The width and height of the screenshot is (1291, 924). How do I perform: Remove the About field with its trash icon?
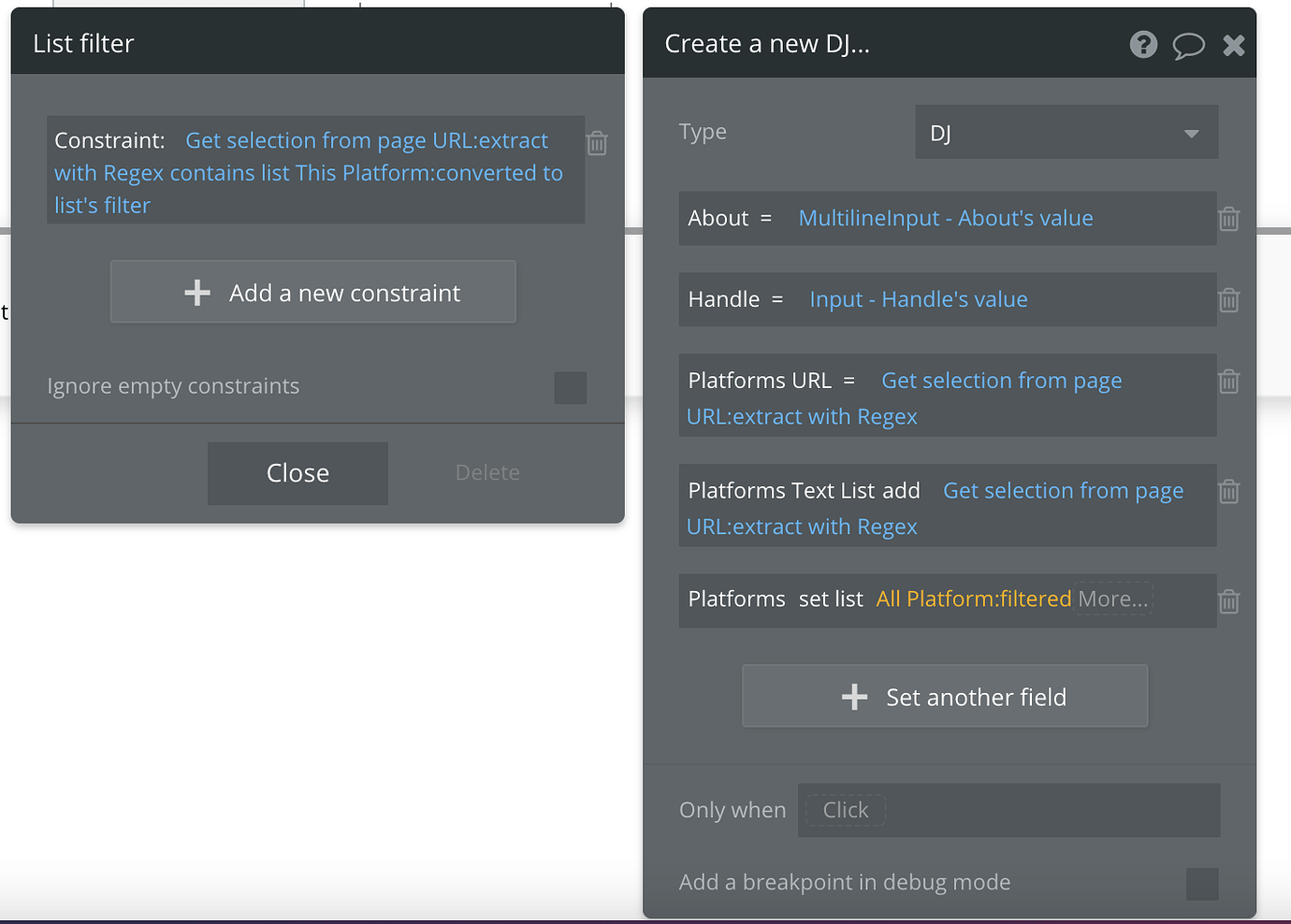point(1228,218)
